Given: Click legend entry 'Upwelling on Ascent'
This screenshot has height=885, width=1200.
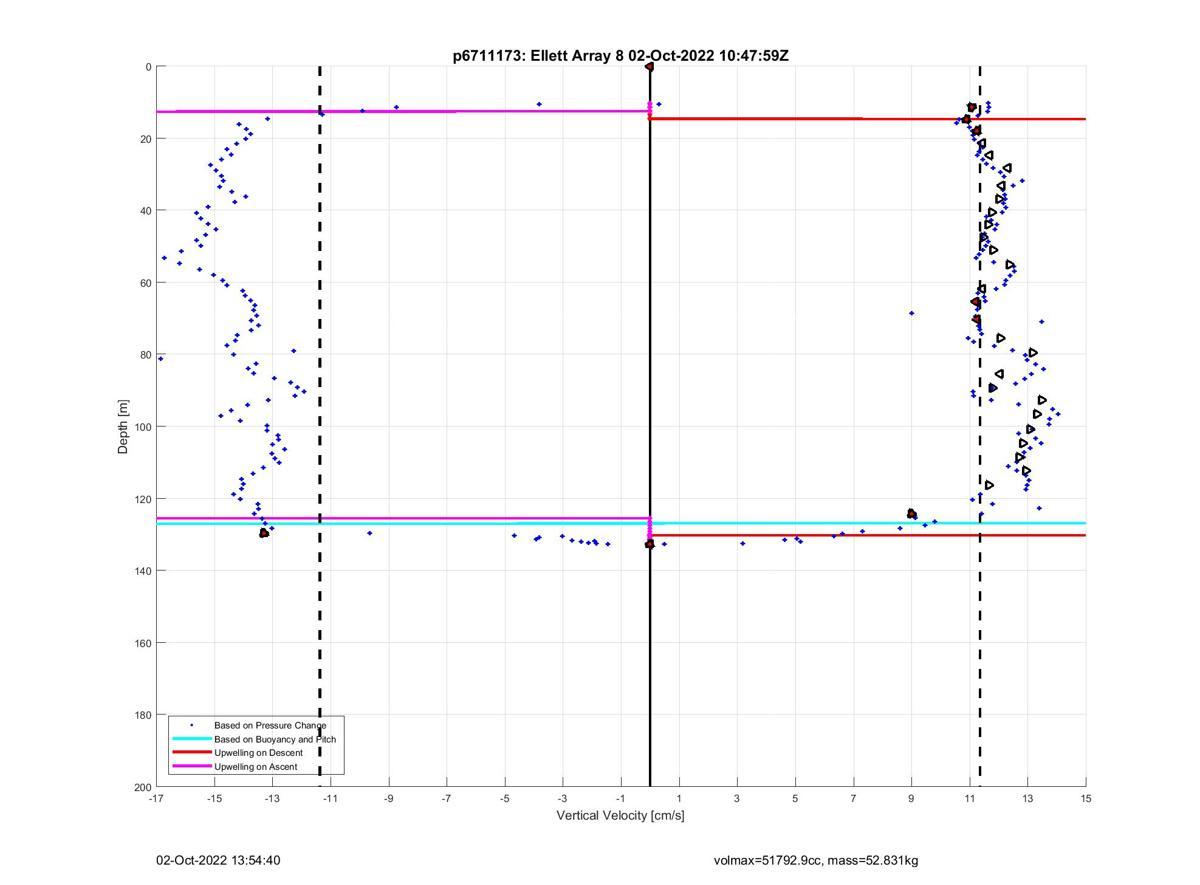Looking at the screenshot, I should click(258, 766).
